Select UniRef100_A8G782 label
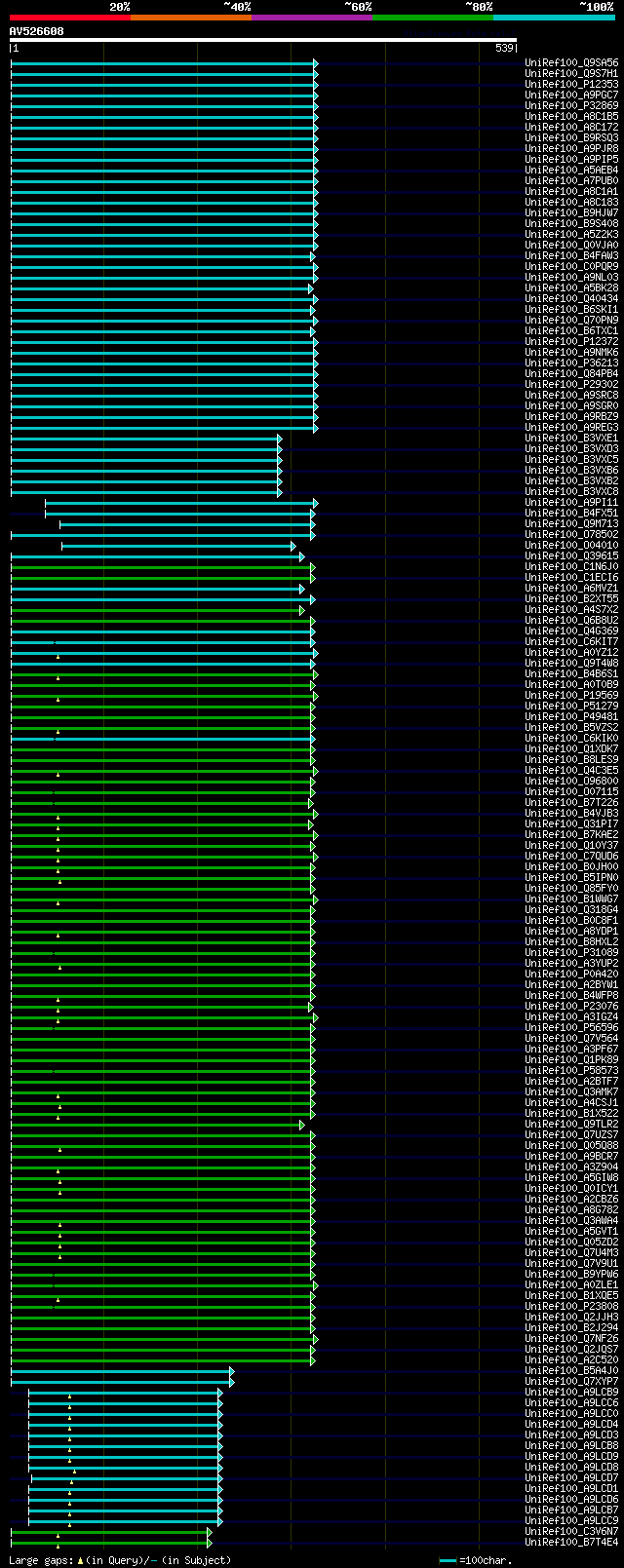 (571, 1210)
